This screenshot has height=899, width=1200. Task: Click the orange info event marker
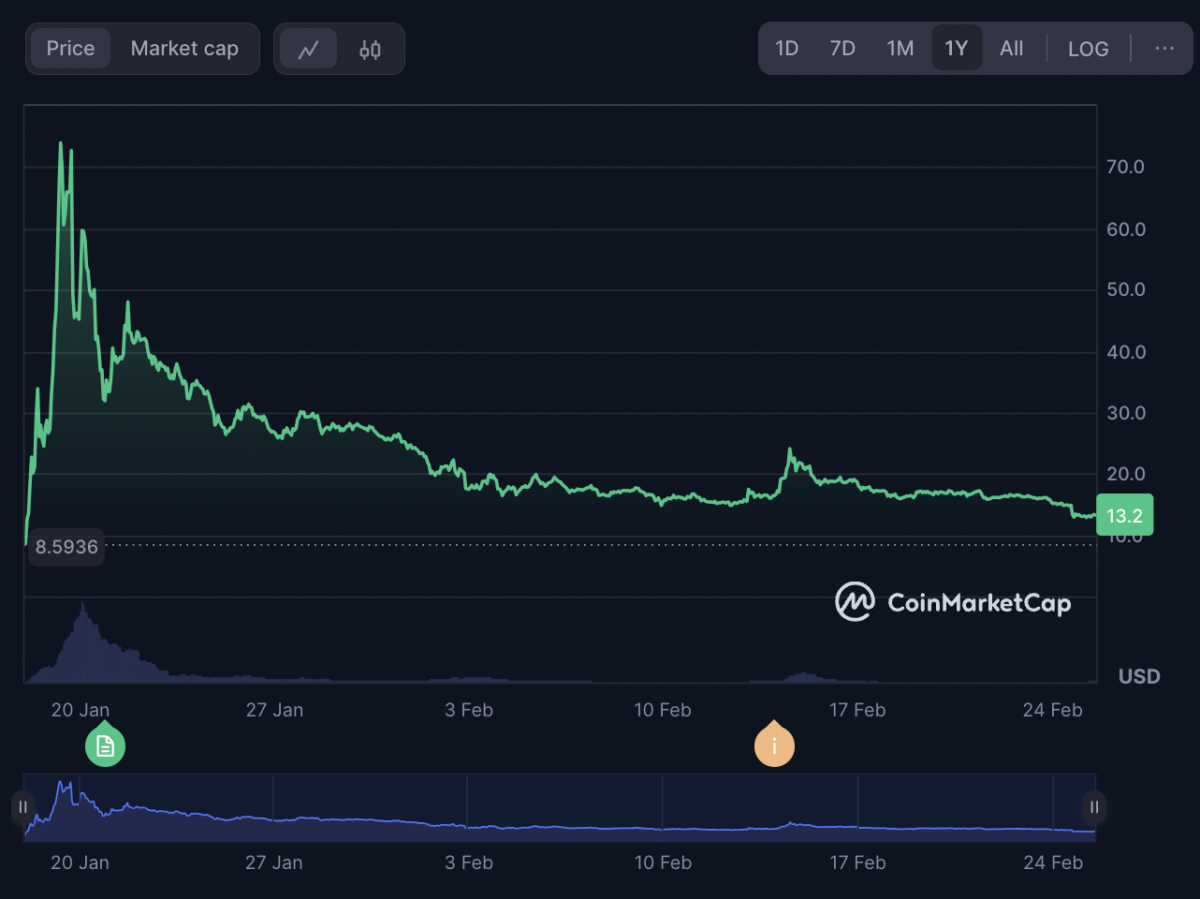click(x=774, y=745)
